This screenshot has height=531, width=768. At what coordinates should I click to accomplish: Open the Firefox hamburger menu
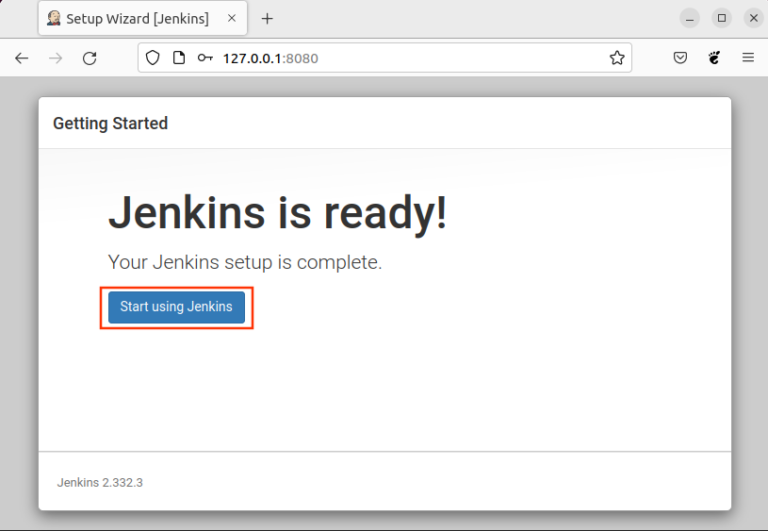(x=748, y=58)
